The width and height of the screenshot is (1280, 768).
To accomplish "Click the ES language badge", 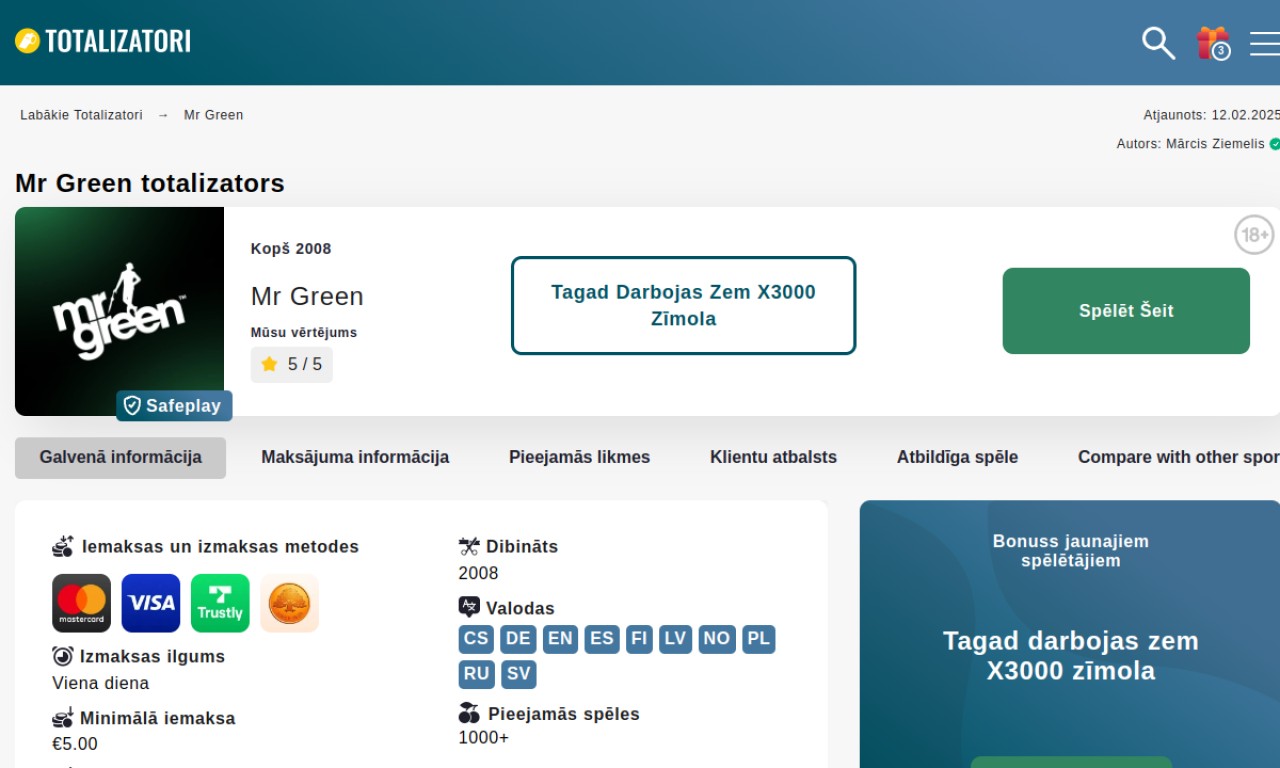I will 602,639.
